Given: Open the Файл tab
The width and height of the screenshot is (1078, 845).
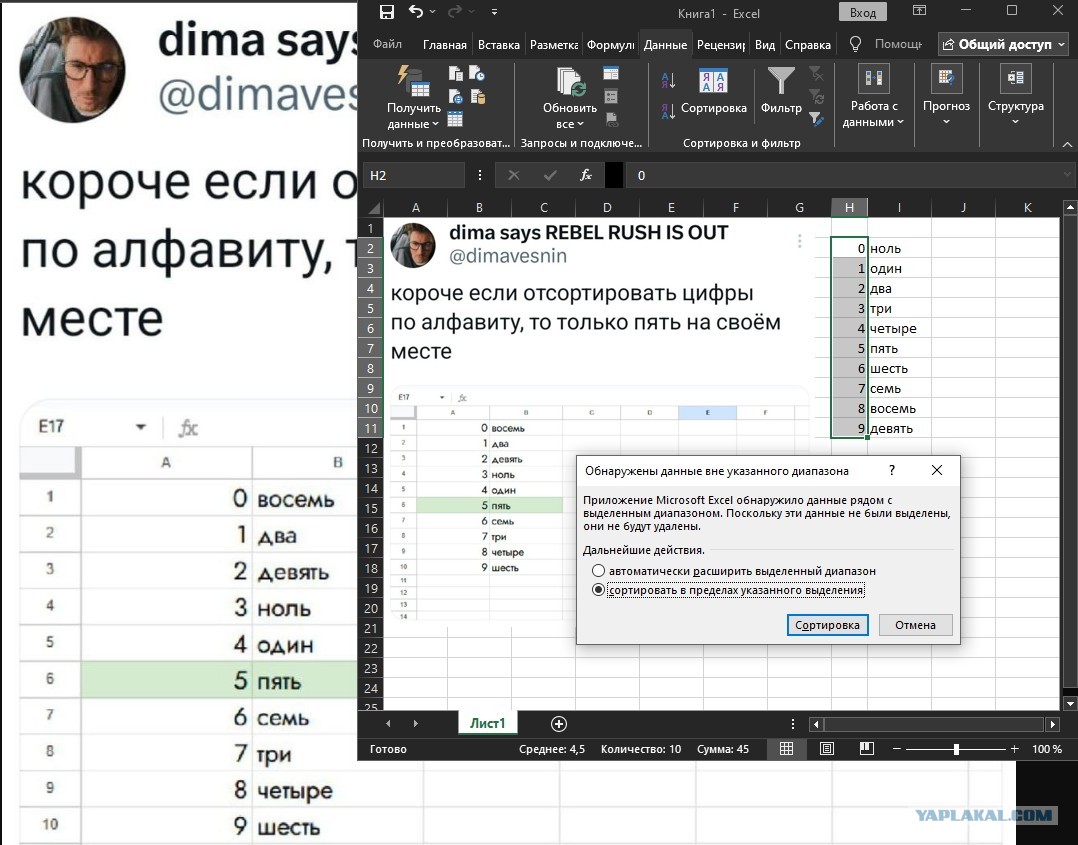Looking at the screenshot, I should click(x=387, y=44).
